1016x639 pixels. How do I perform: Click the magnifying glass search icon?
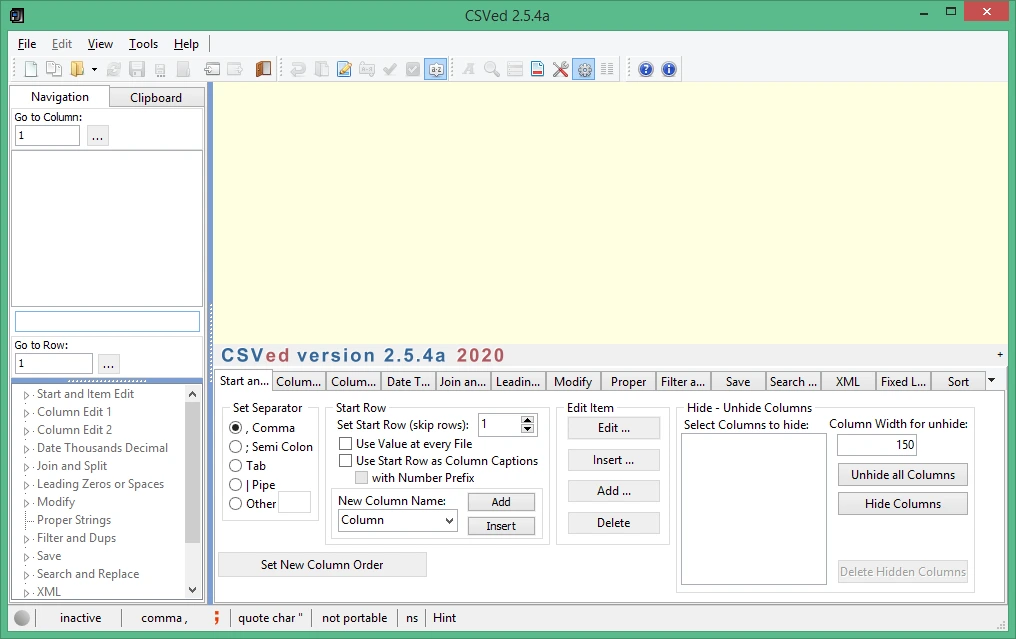492,69
